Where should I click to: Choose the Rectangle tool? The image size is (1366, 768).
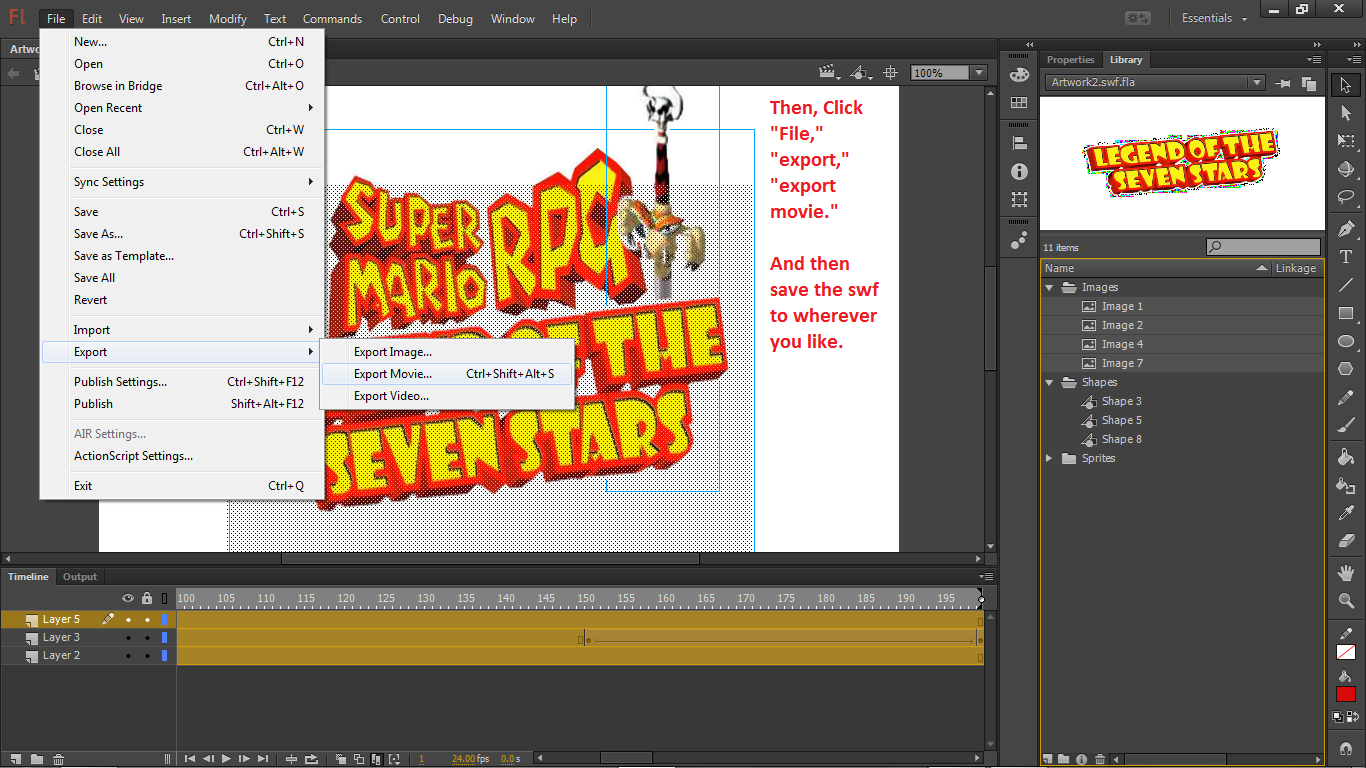(1346, 313)
